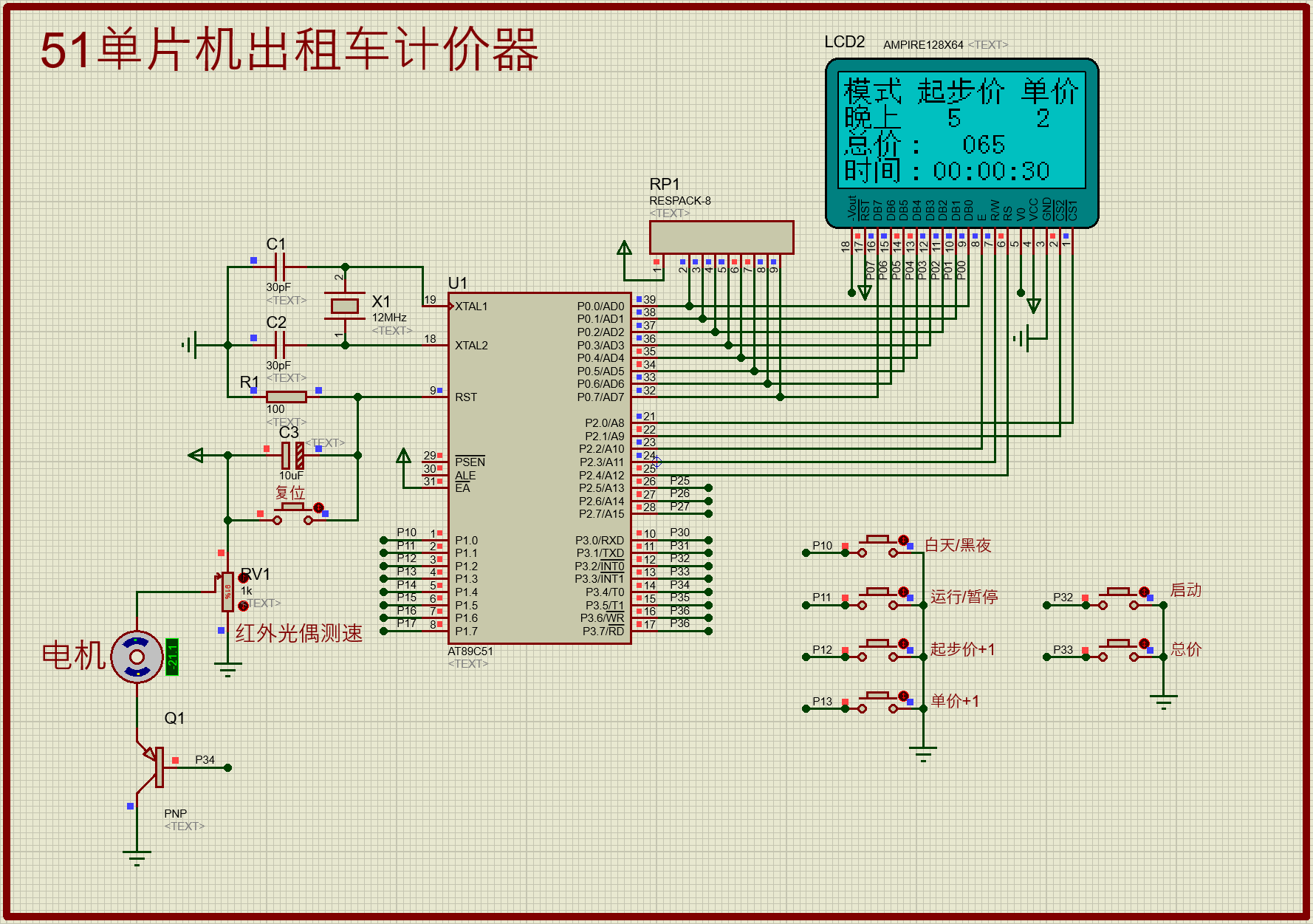Select resistor R1 symbol
The height and width of the screenshot is (924, 1313).
[x=287, y=397]
